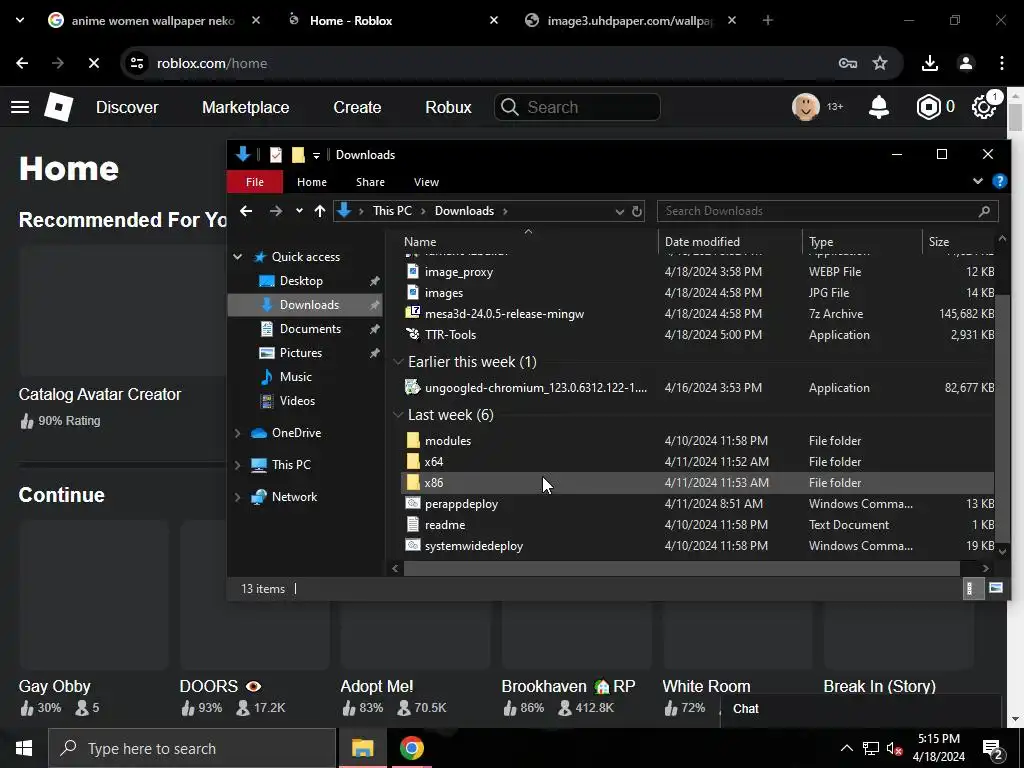Show hidden tray icons chevron

846,748
